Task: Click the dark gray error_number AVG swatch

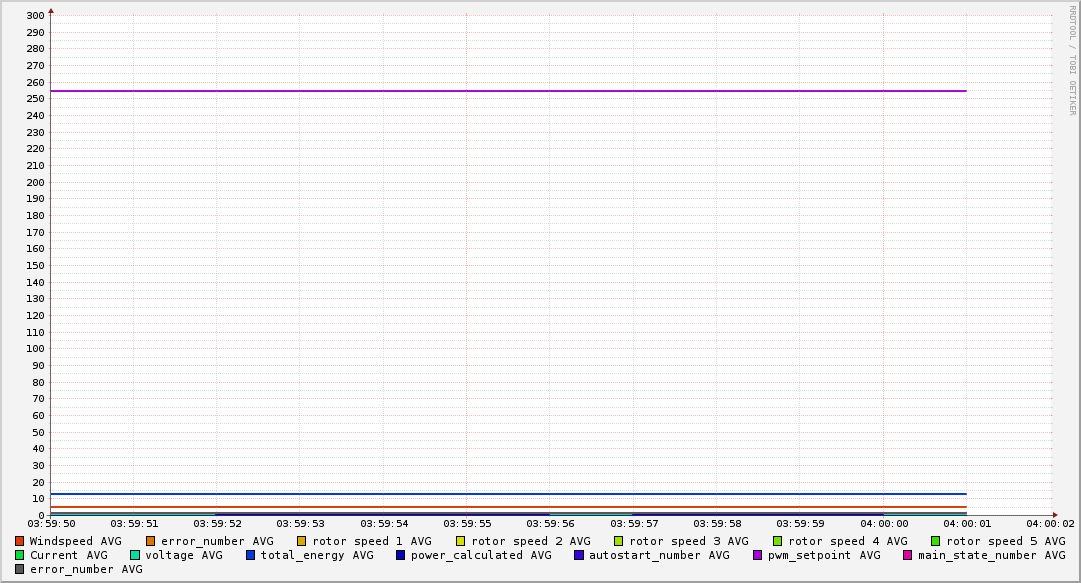Action: pyautogui.click(x=19, y=569)
